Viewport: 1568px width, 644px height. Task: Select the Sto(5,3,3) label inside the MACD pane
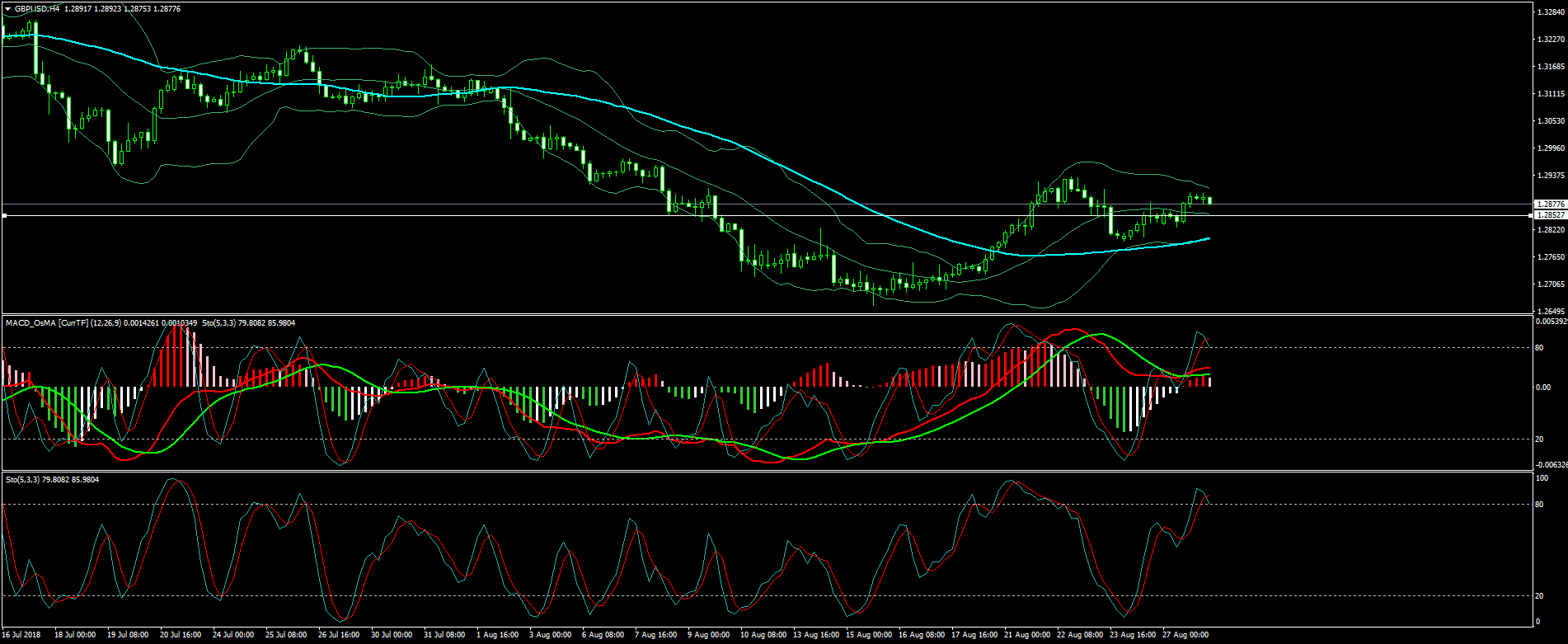220,323
